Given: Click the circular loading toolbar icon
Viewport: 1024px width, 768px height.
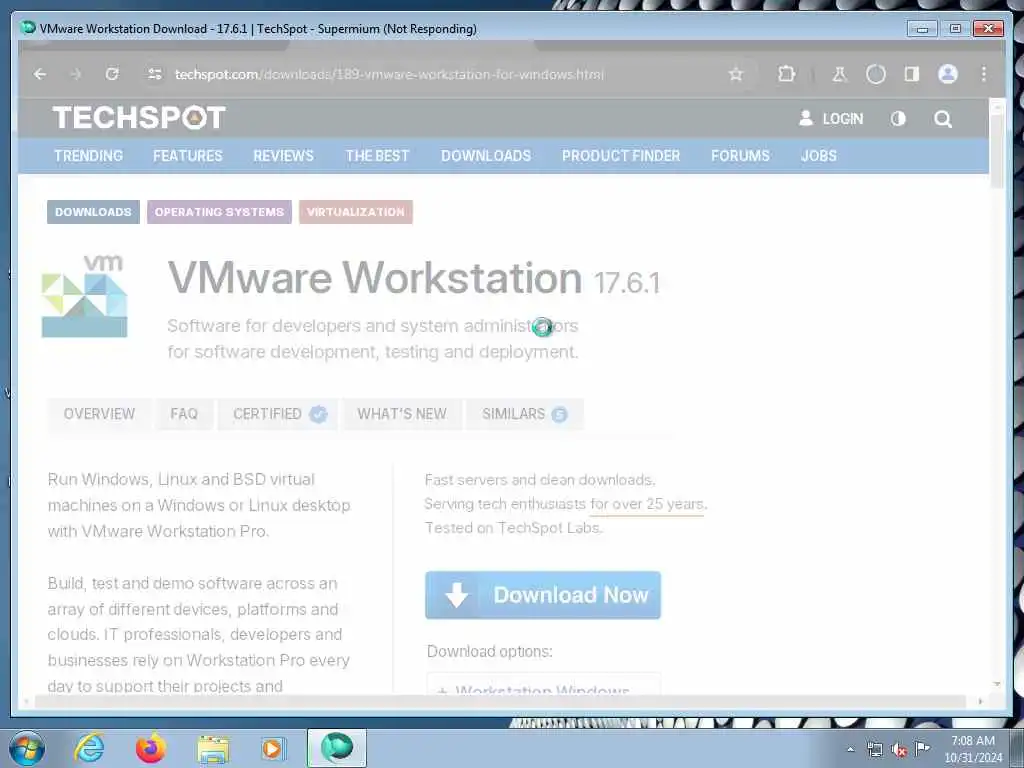Looking at the screenshot, I should [x=876, y=74].
